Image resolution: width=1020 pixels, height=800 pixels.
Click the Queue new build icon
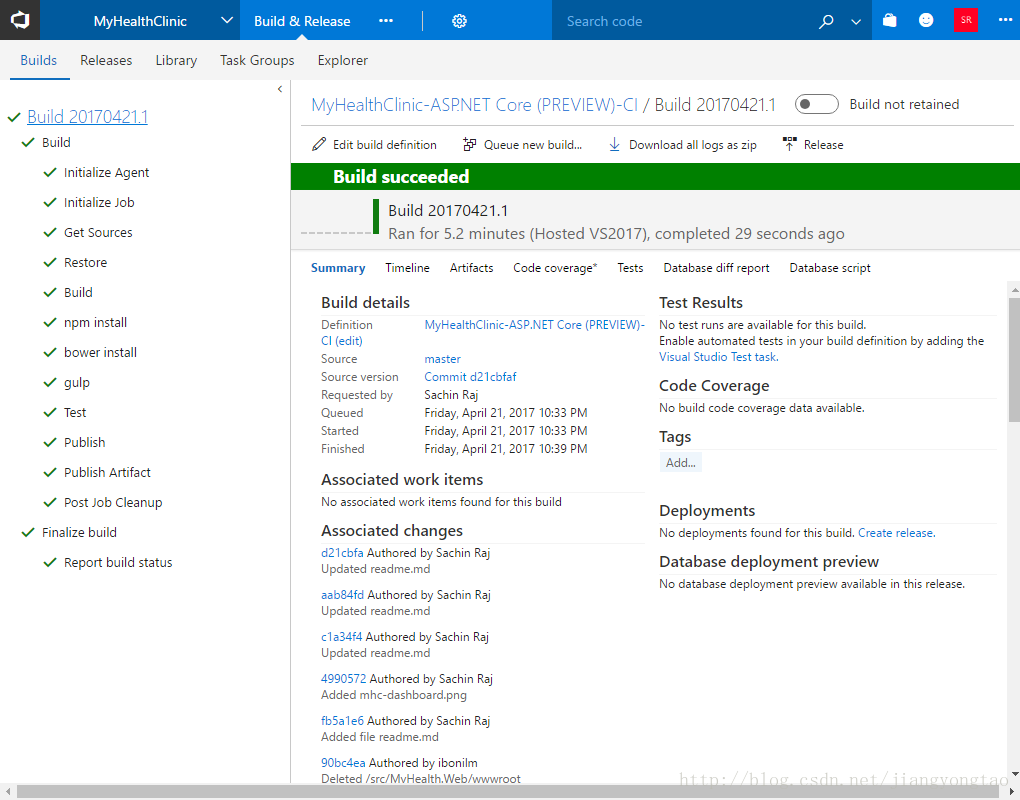pyautogui.click(x=469, y=144)
